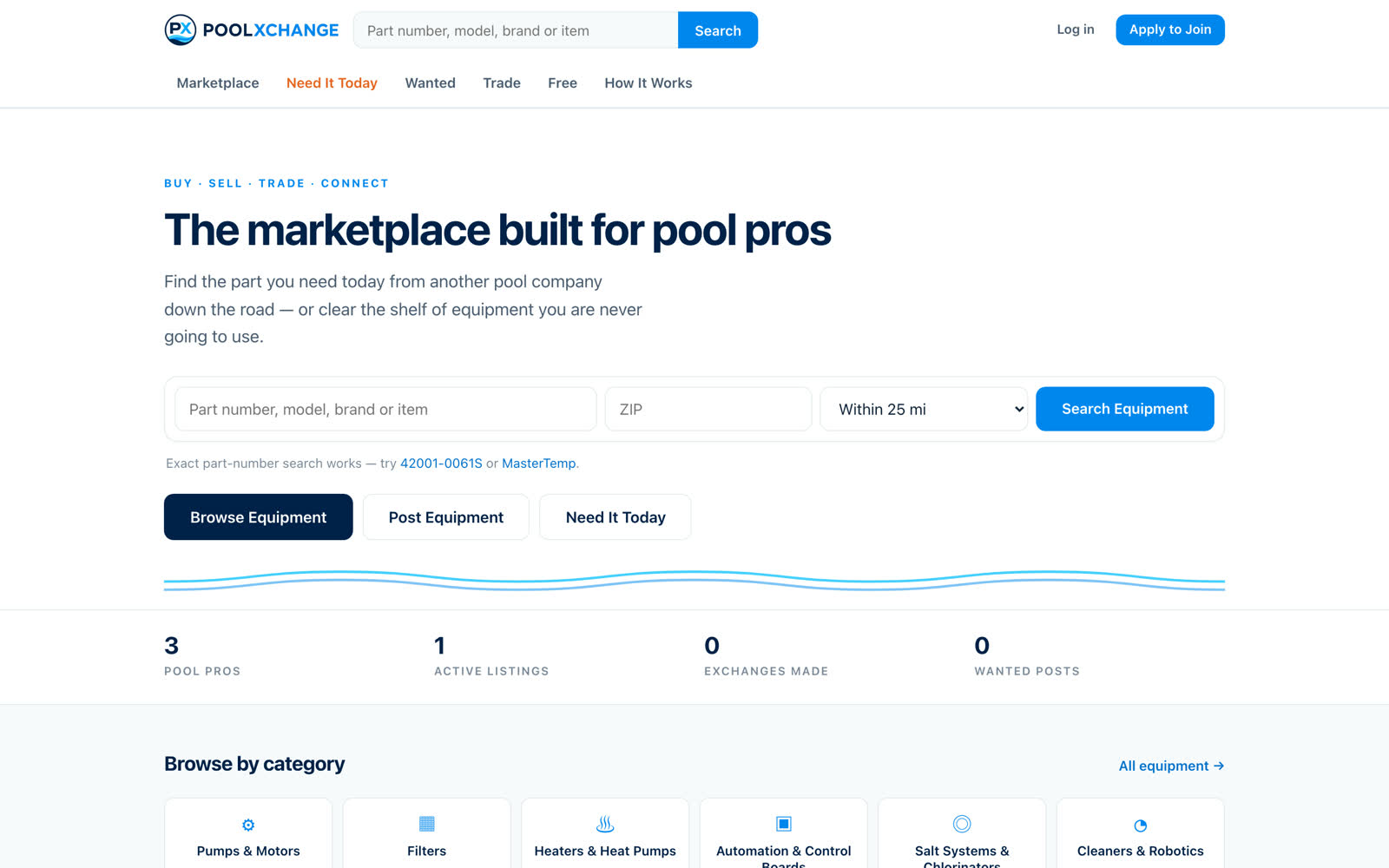Open the Cleaners & Robotics category label
Viewport: 1389px width, 868px height.
point(1141,852)
